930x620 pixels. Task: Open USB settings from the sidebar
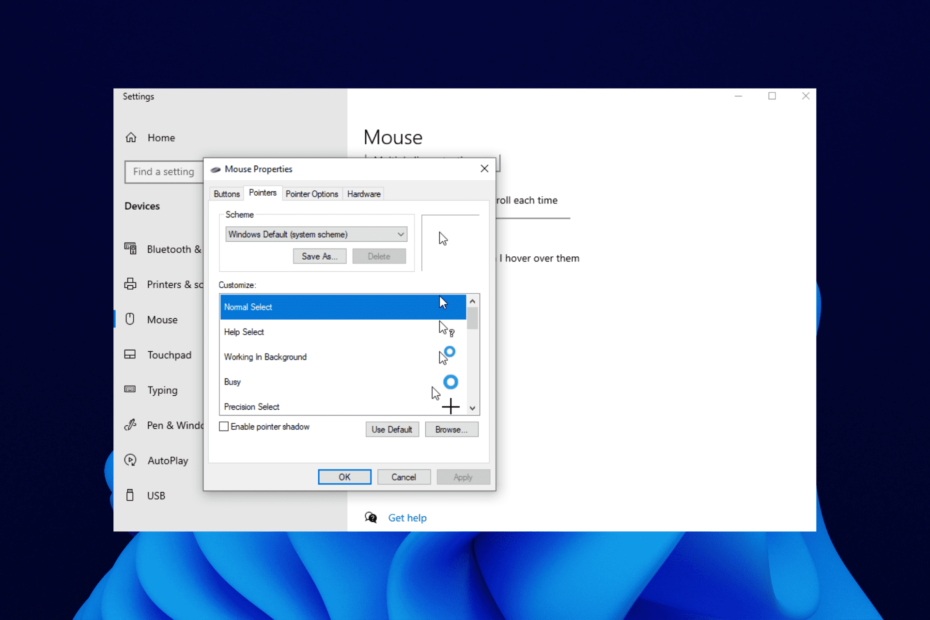[x=156, y=495]
